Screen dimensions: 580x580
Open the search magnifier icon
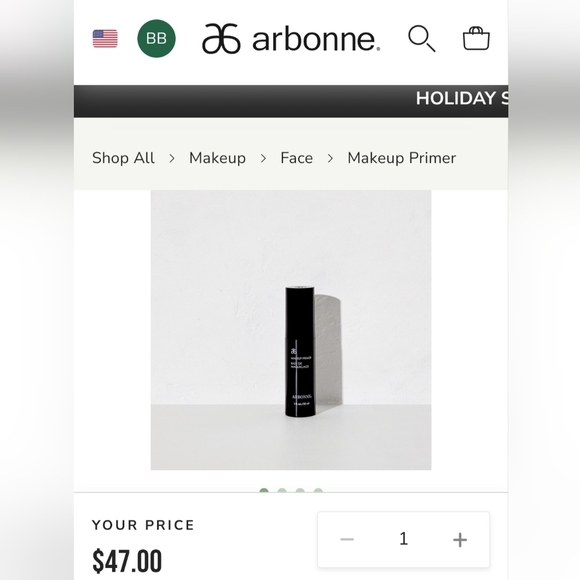(x=422, y=38)
